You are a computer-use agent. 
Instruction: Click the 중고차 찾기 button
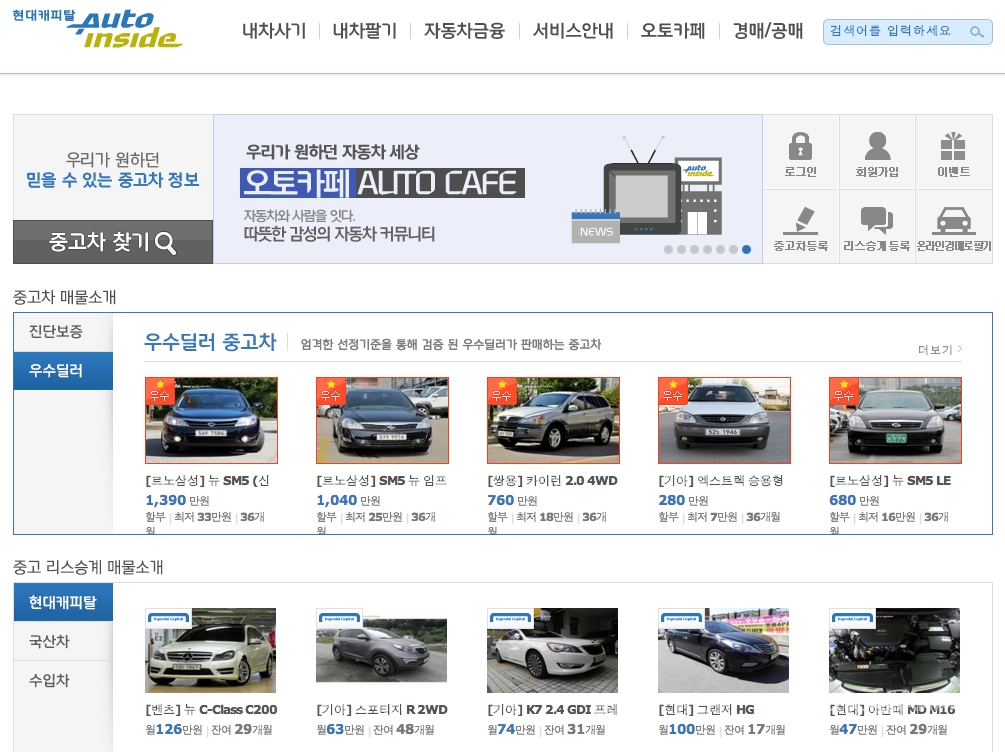click(113, 242)
